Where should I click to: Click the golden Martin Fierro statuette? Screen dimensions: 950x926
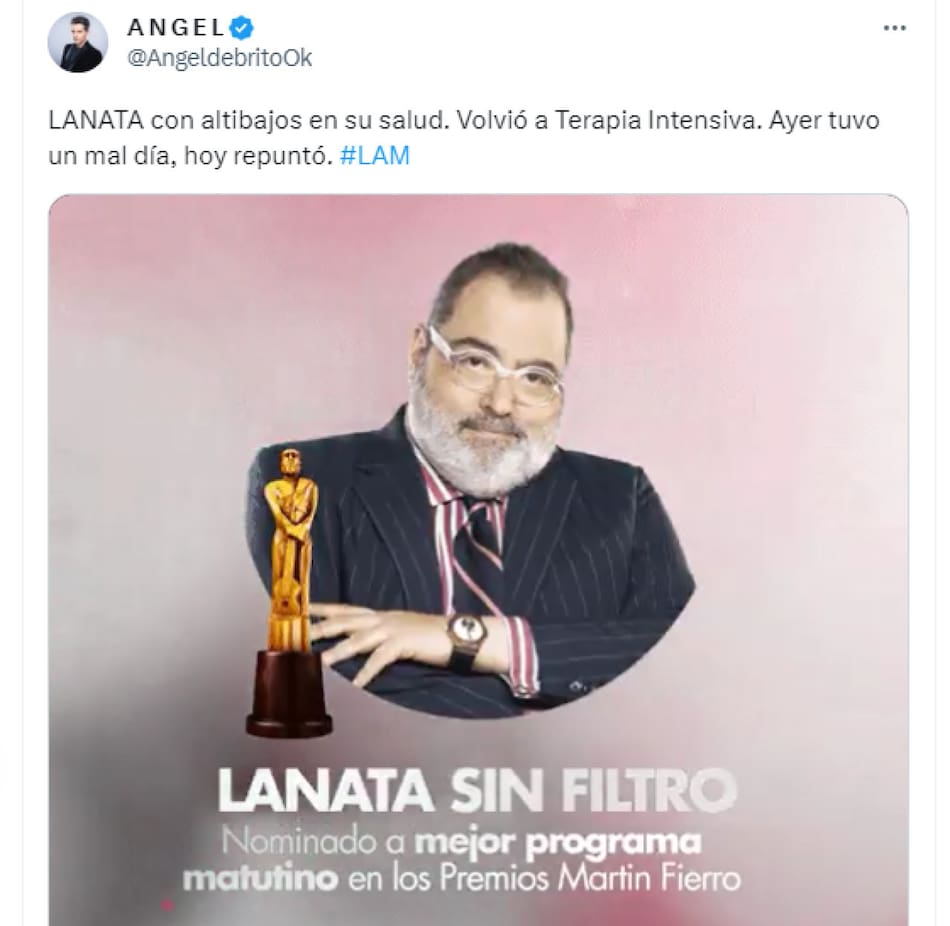coord(290,593)
